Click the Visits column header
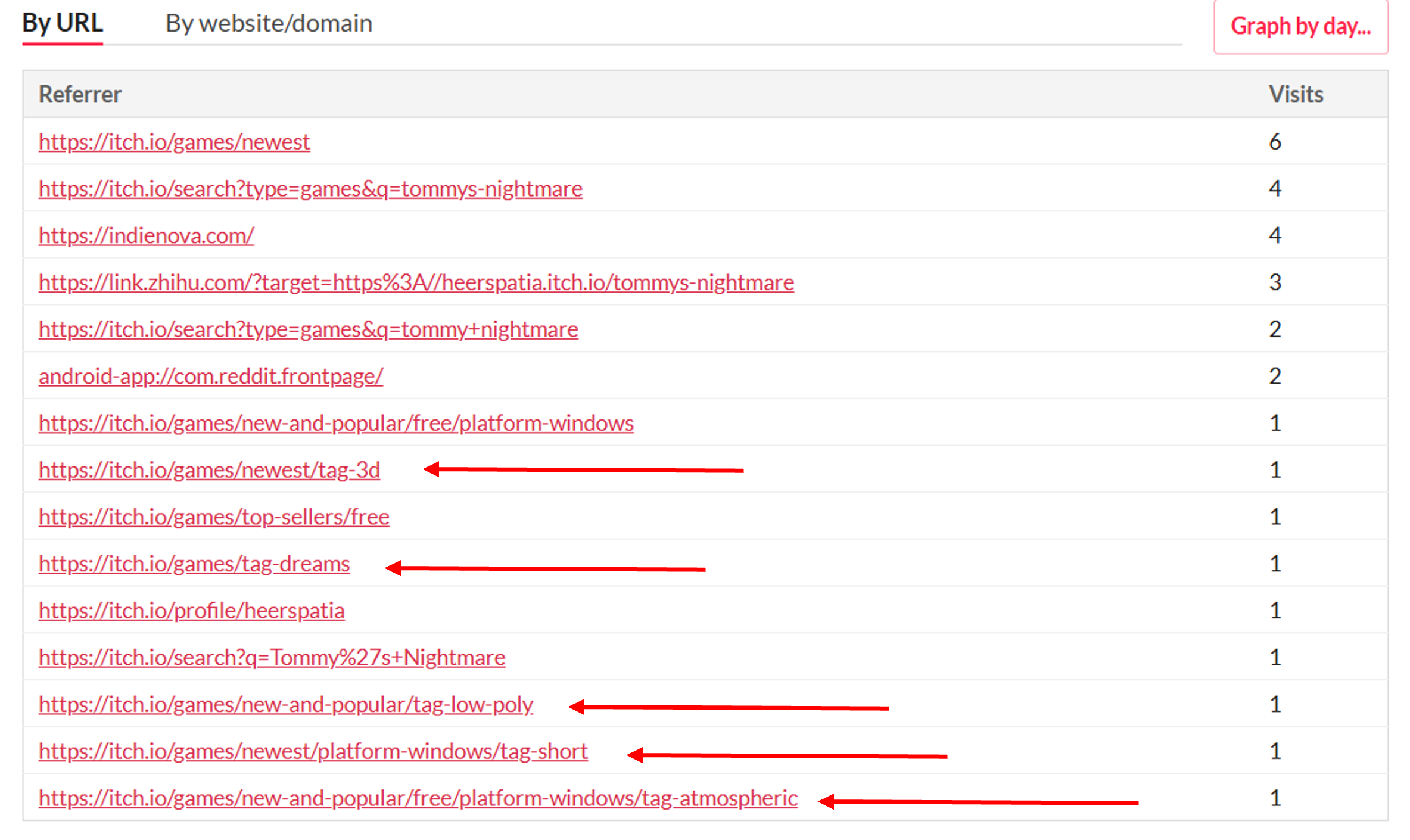The width and height of the screenshot is (1410, 840). 1296,95
